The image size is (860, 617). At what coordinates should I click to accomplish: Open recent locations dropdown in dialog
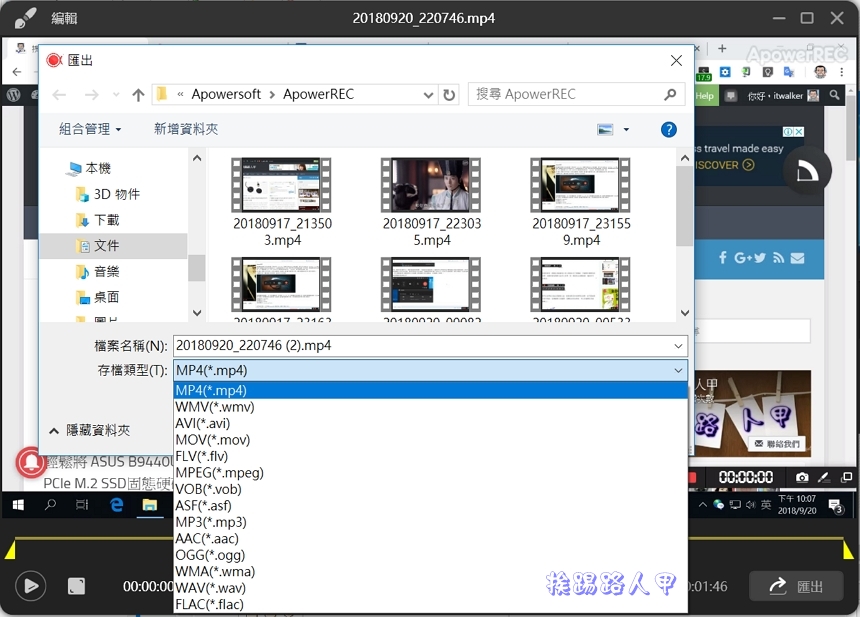[x=116, y=95]
